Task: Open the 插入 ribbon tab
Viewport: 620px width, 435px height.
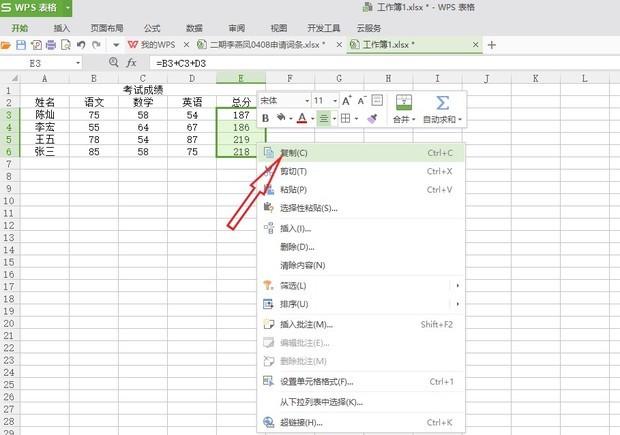Action: 62,28
